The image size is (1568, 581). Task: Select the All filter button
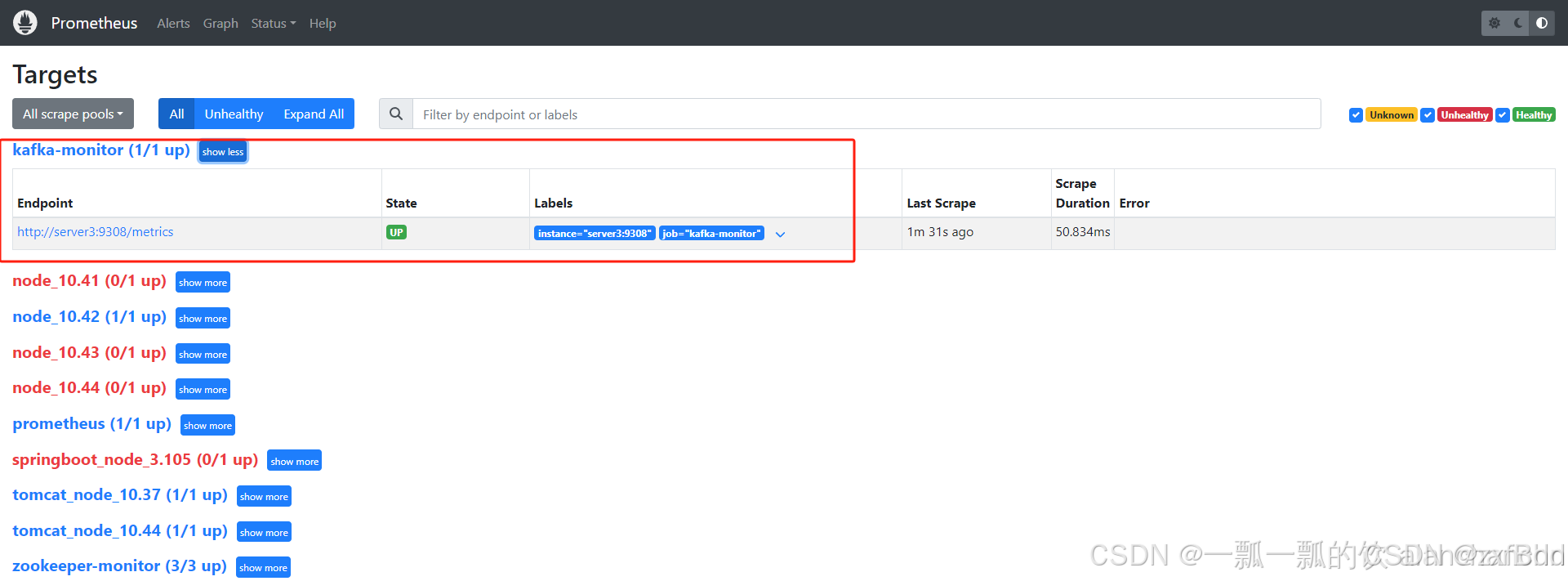pyautogui.click(x=176, y=114)
